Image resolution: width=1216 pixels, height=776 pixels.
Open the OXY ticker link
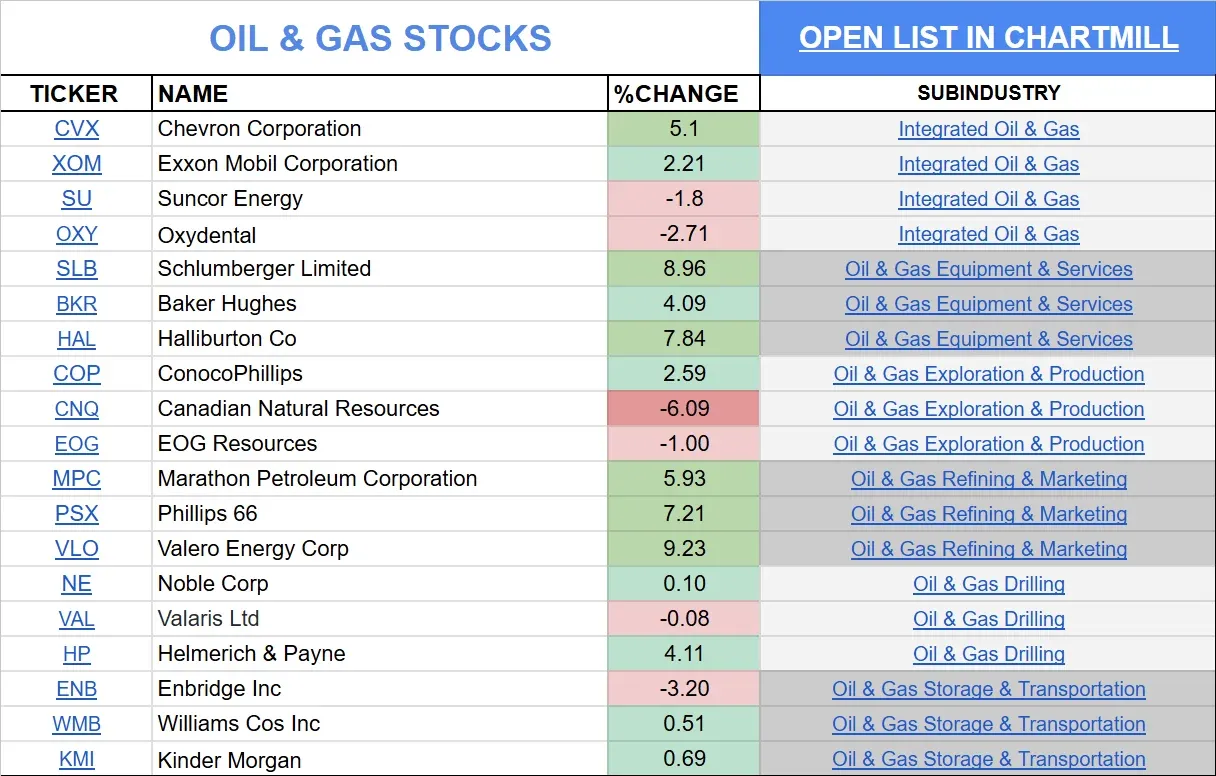tap(76, 233)
